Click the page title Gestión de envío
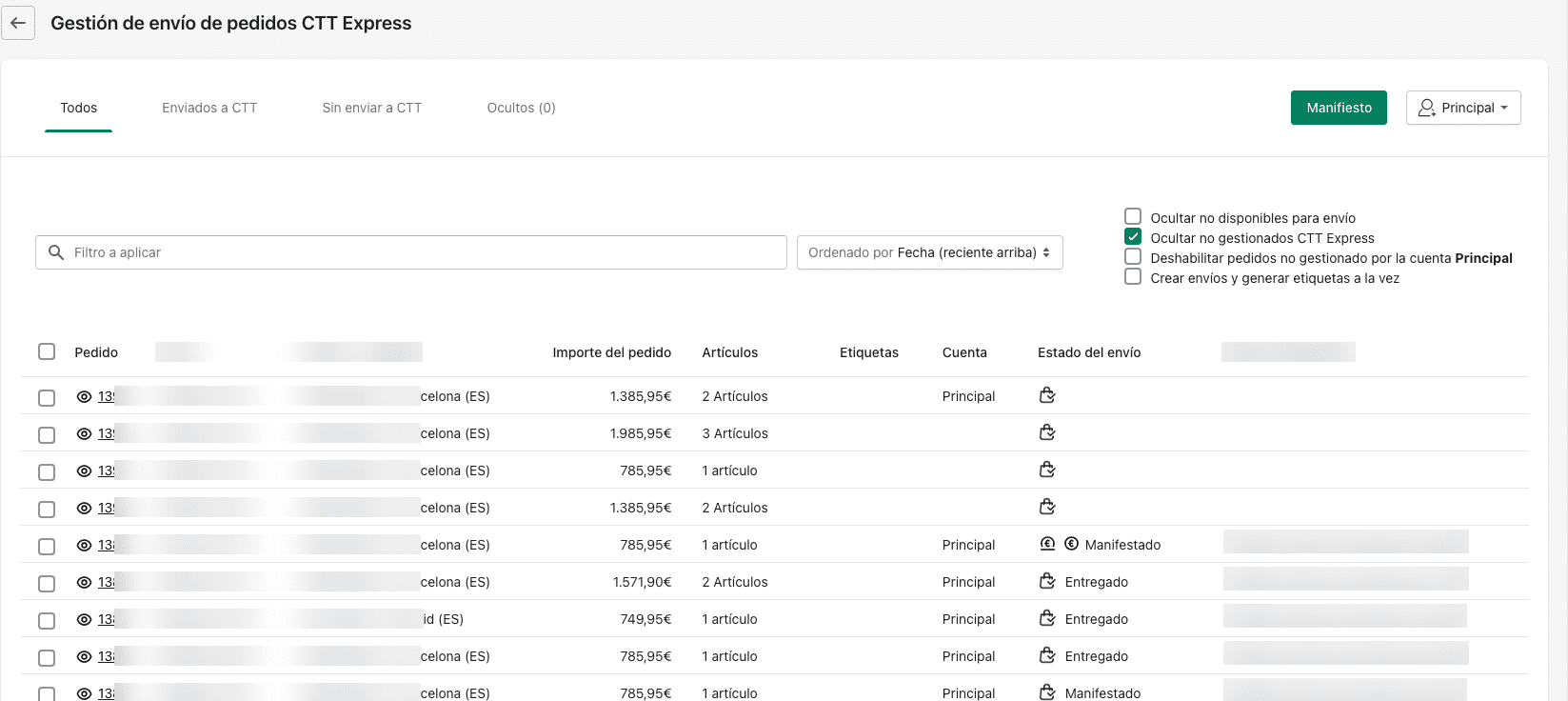 click(x=231, y=23)
